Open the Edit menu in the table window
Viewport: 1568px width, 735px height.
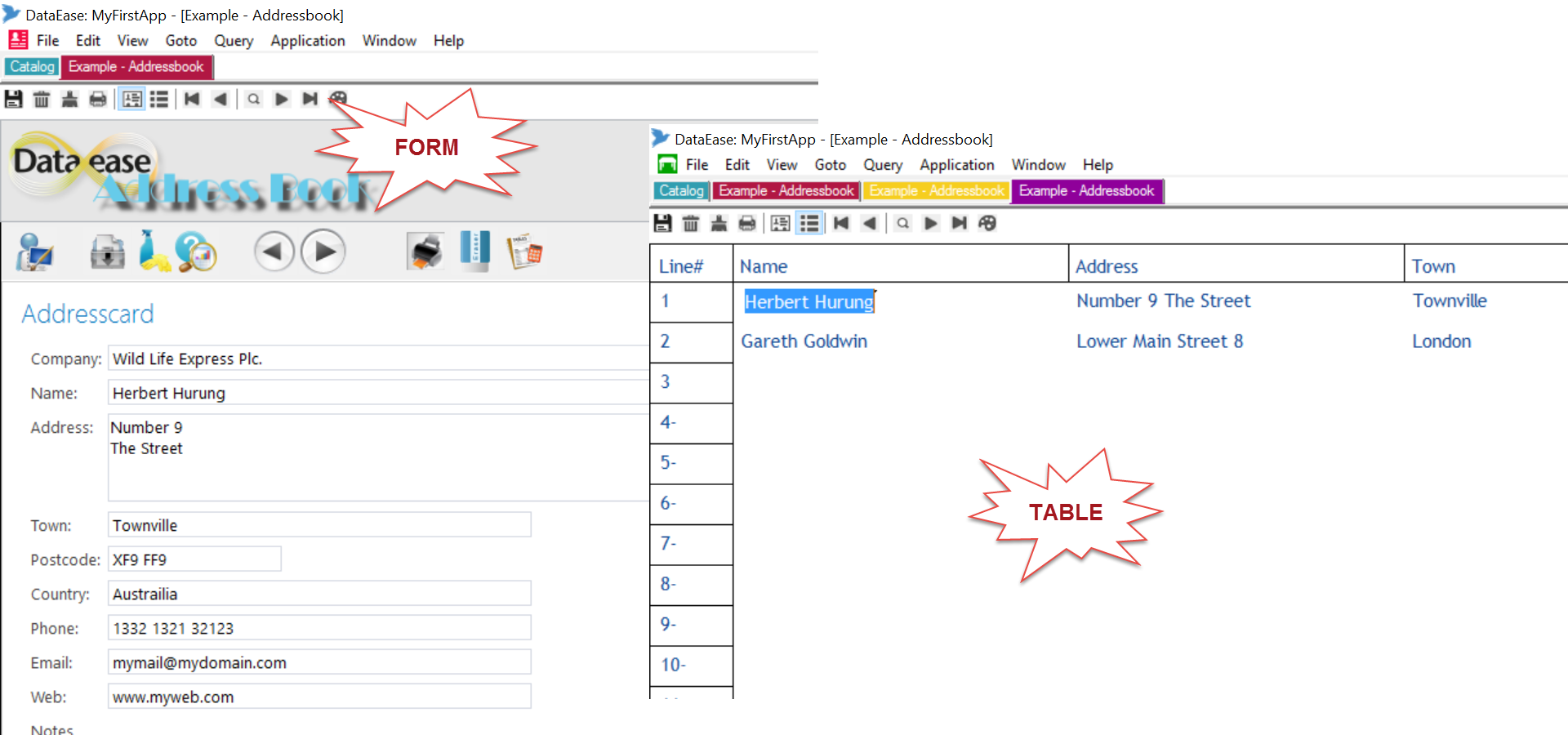point(737,165)
